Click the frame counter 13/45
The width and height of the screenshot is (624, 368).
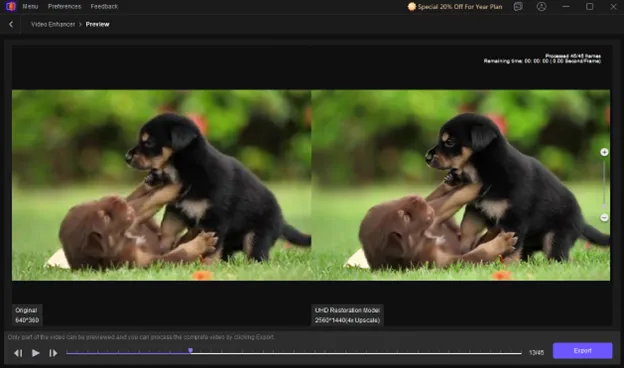[536, 352]
